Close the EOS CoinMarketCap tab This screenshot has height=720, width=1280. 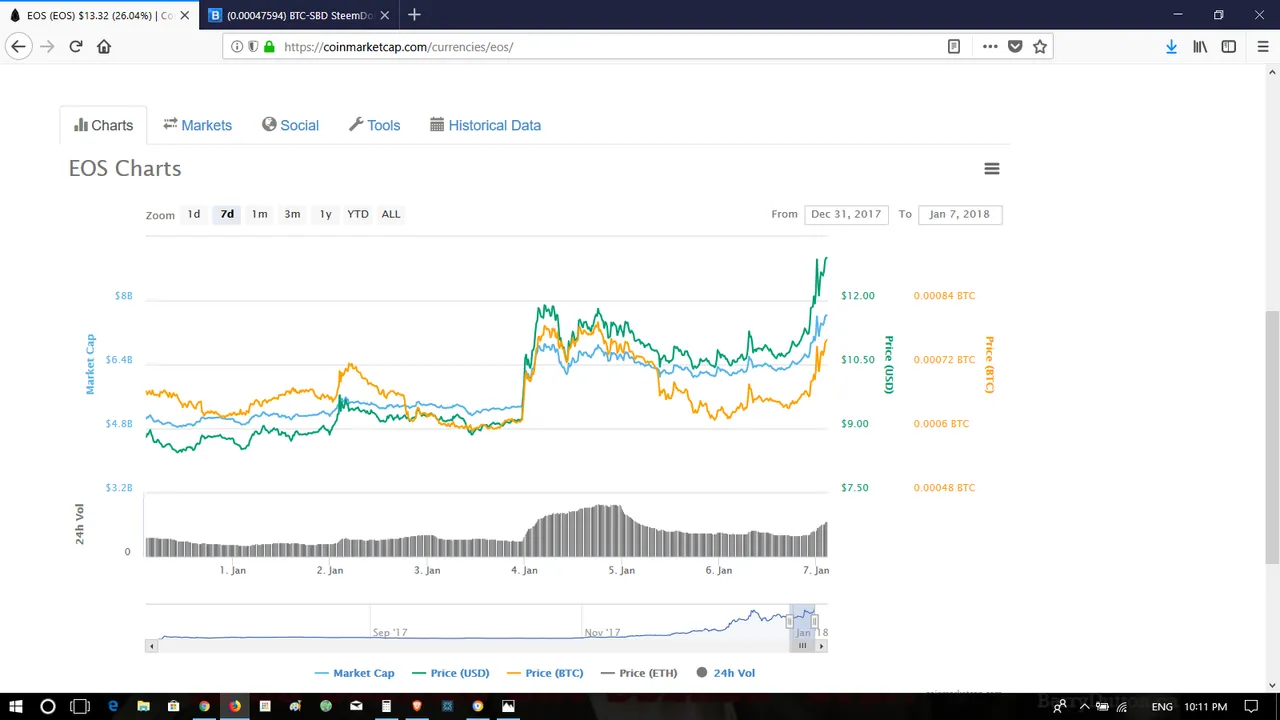tap(185, 16)
